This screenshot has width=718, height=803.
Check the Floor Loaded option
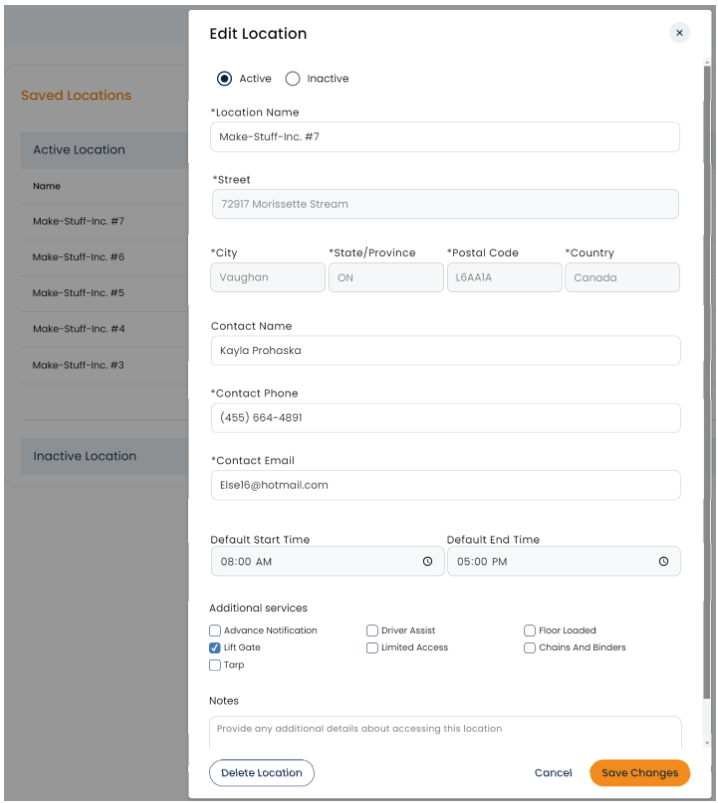[530, 631]
